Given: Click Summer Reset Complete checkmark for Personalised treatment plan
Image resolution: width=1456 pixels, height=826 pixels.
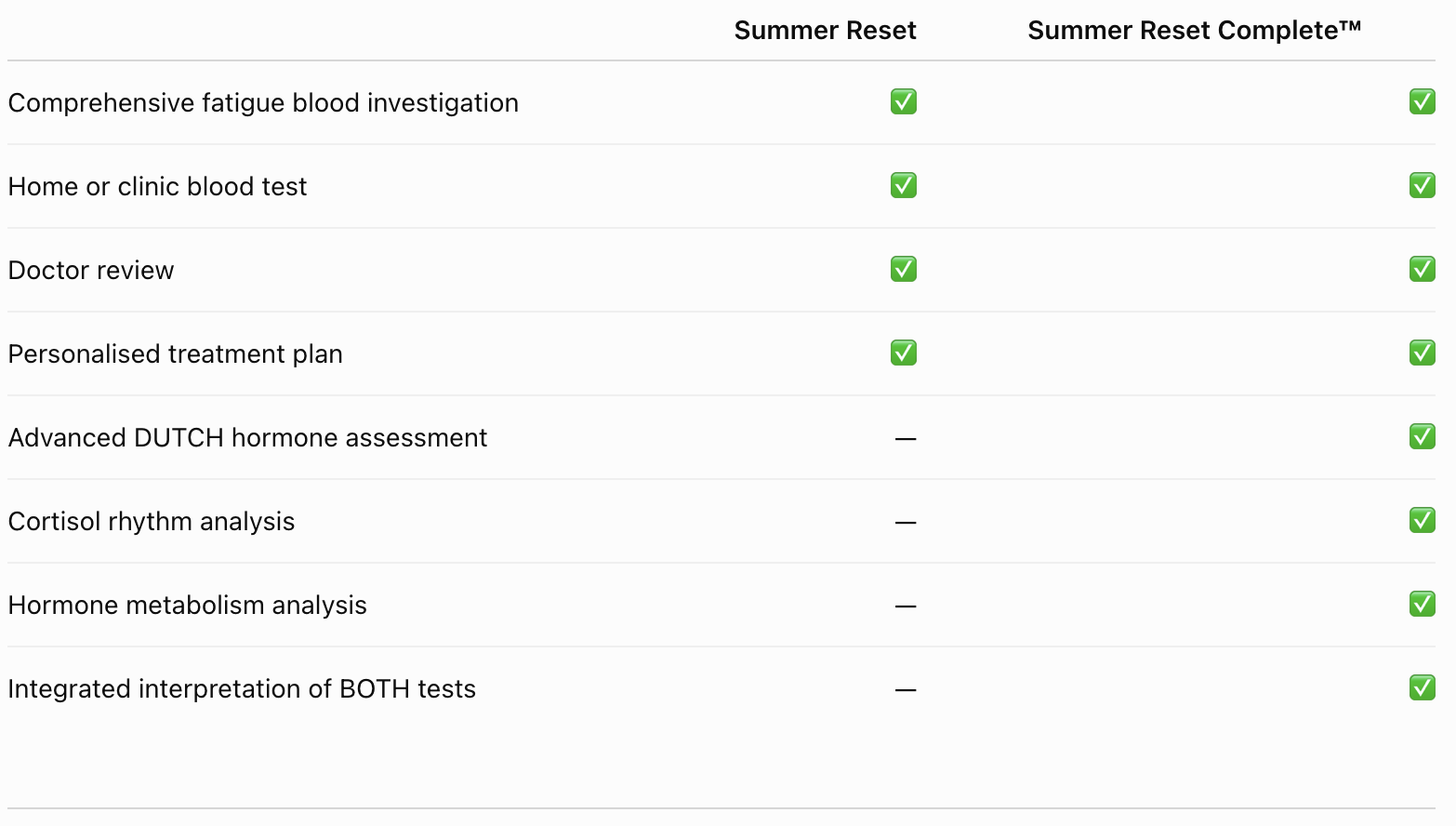Looking at the screenshot, I should 1423,353.
